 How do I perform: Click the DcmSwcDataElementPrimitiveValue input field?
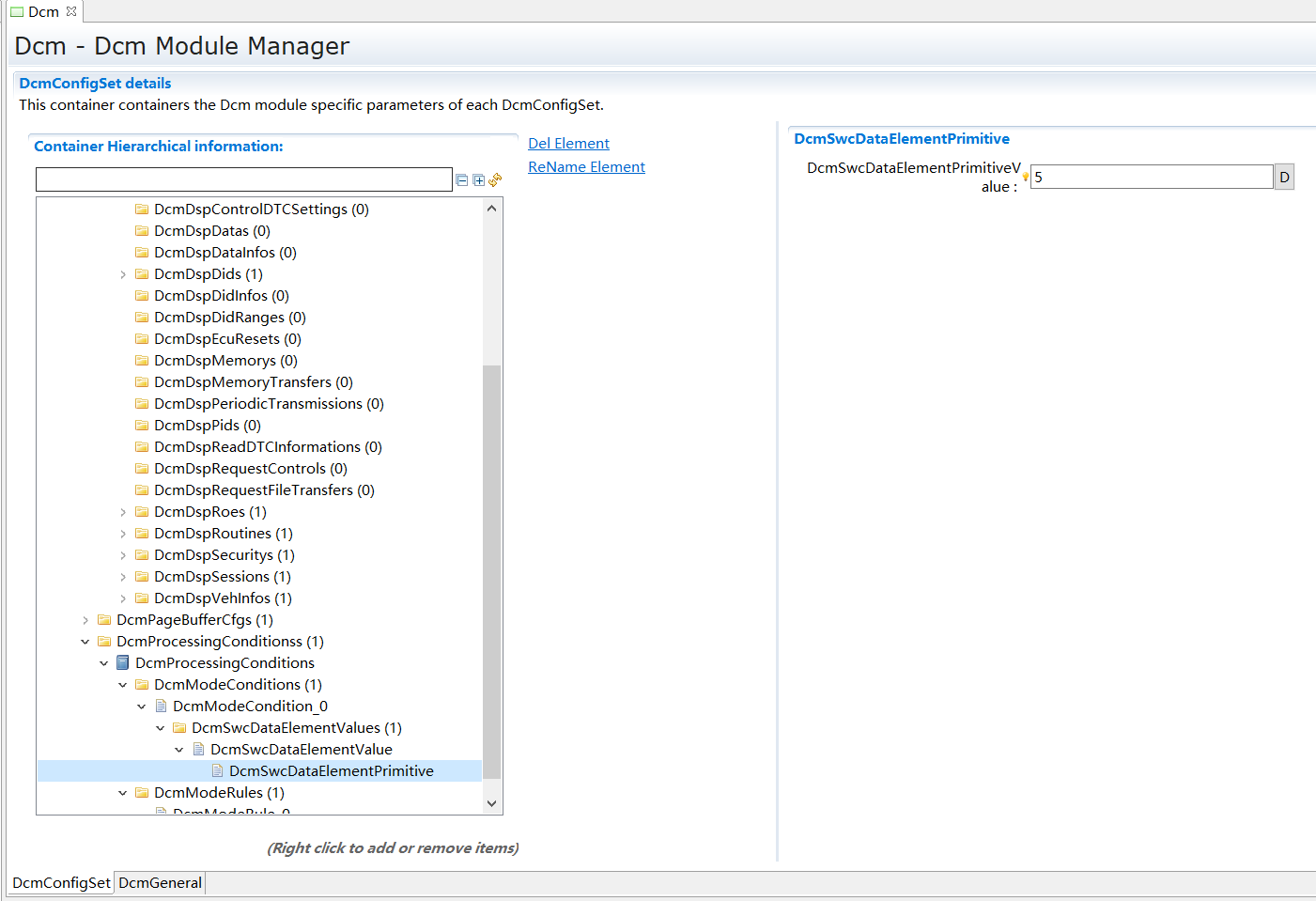point(1151,177)
